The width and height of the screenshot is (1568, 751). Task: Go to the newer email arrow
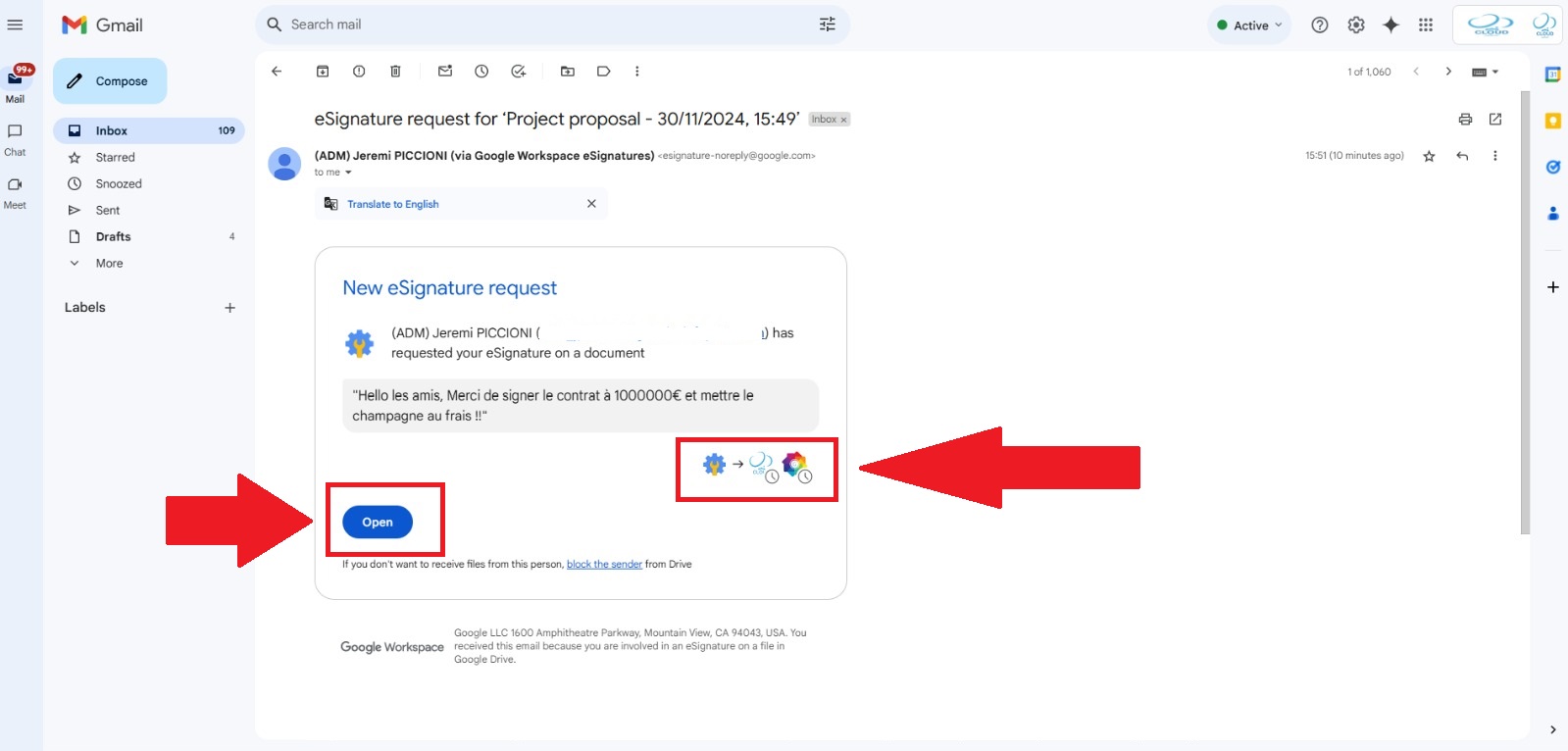click(1416, 72)
